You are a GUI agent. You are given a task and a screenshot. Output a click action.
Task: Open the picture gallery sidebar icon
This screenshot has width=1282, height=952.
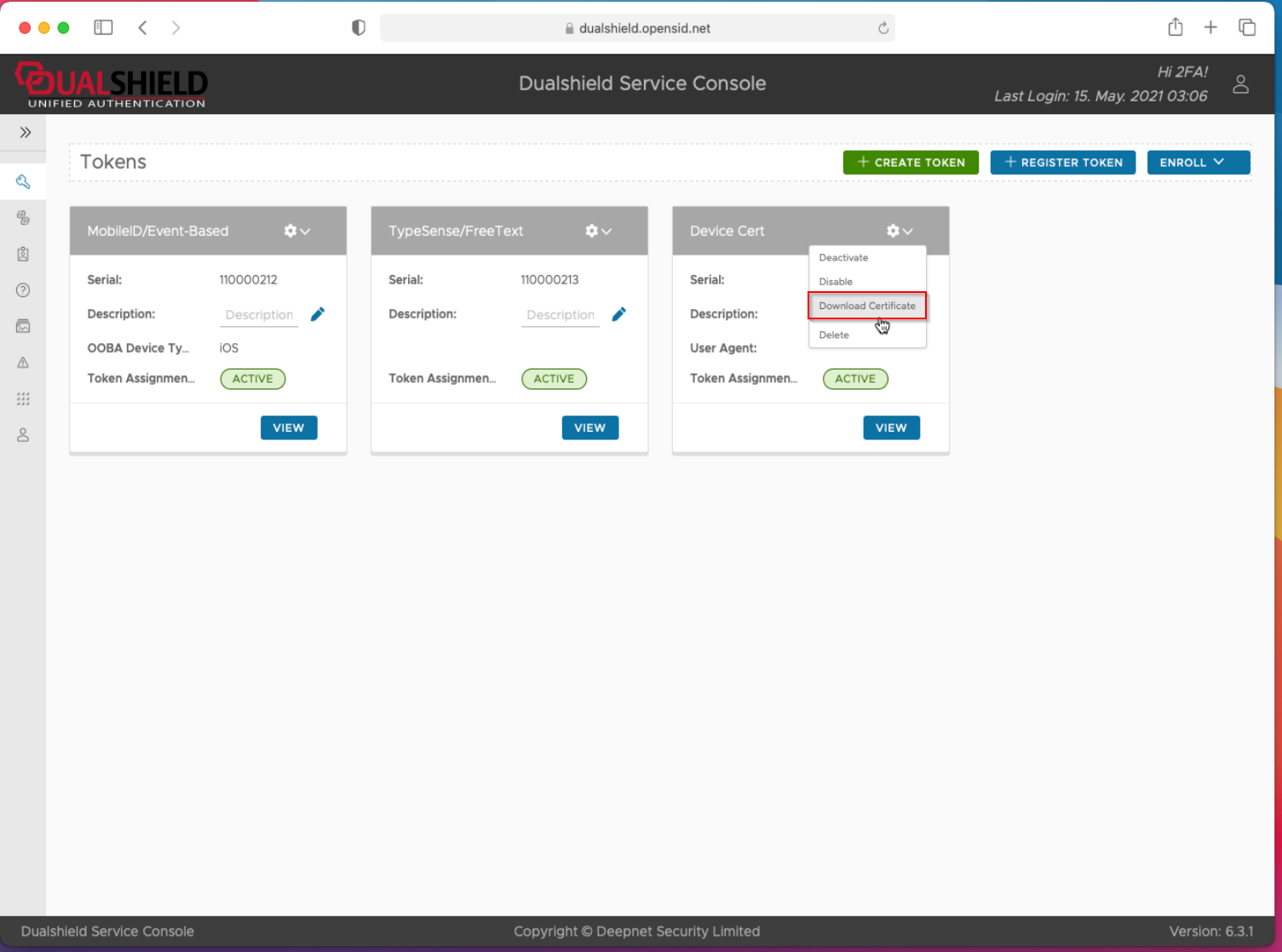click(23, 326)
